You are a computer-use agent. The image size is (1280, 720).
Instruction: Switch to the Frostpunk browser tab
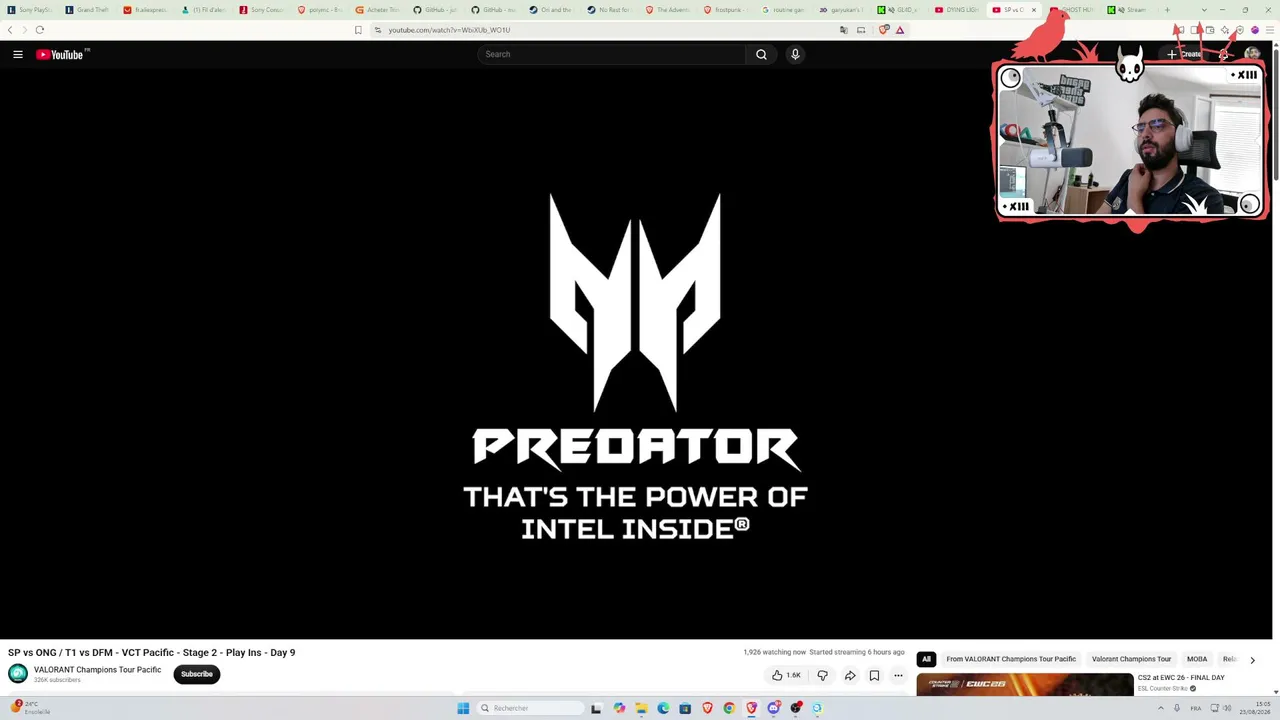tap(726, 10)
